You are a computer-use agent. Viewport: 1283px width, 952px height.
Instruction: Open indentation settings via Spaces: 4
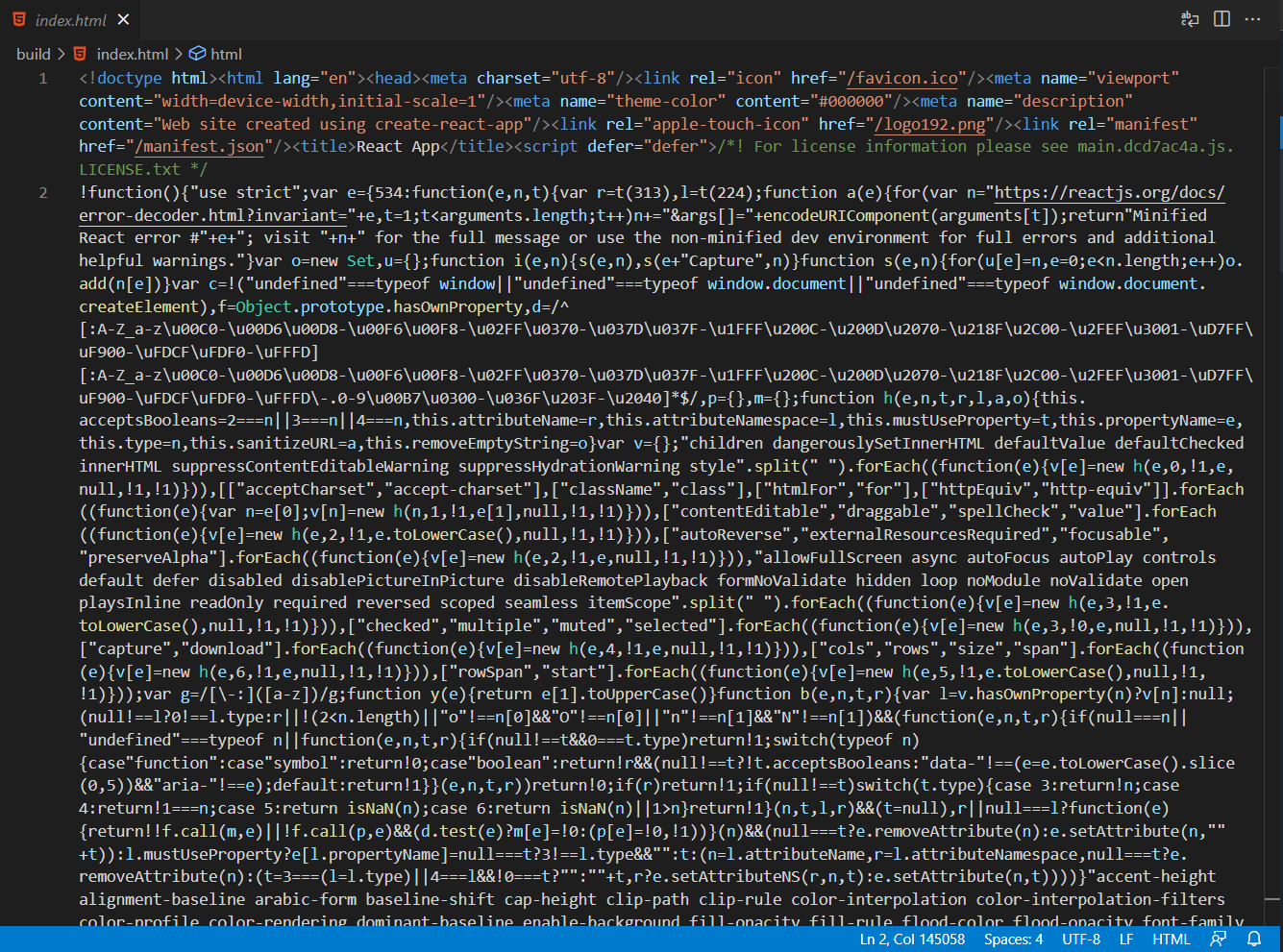(1013, 940)
